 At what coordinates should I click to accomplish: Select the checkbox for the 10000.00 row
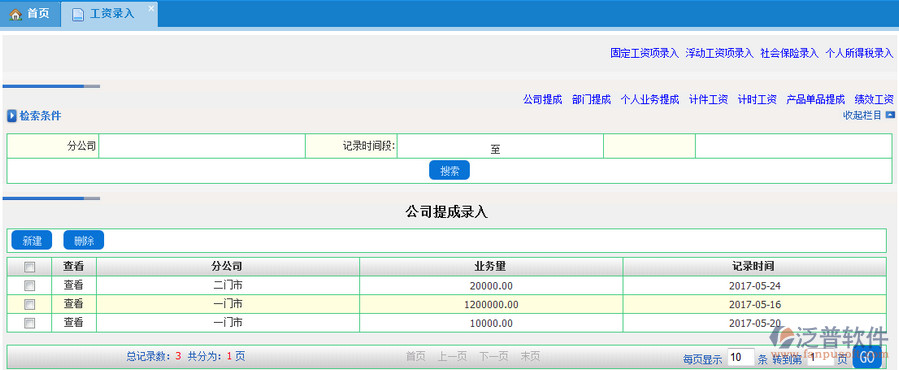[29, 323]
